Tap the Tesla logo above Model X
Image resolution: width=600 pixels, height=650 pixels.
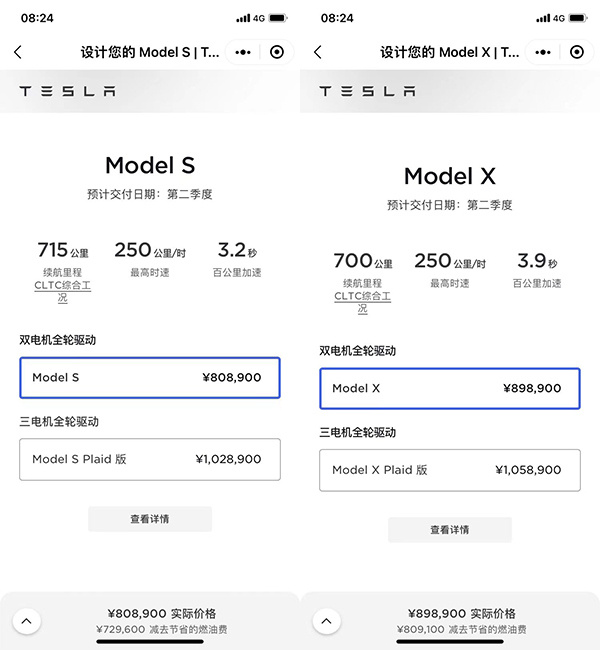(x=367, y=91)
